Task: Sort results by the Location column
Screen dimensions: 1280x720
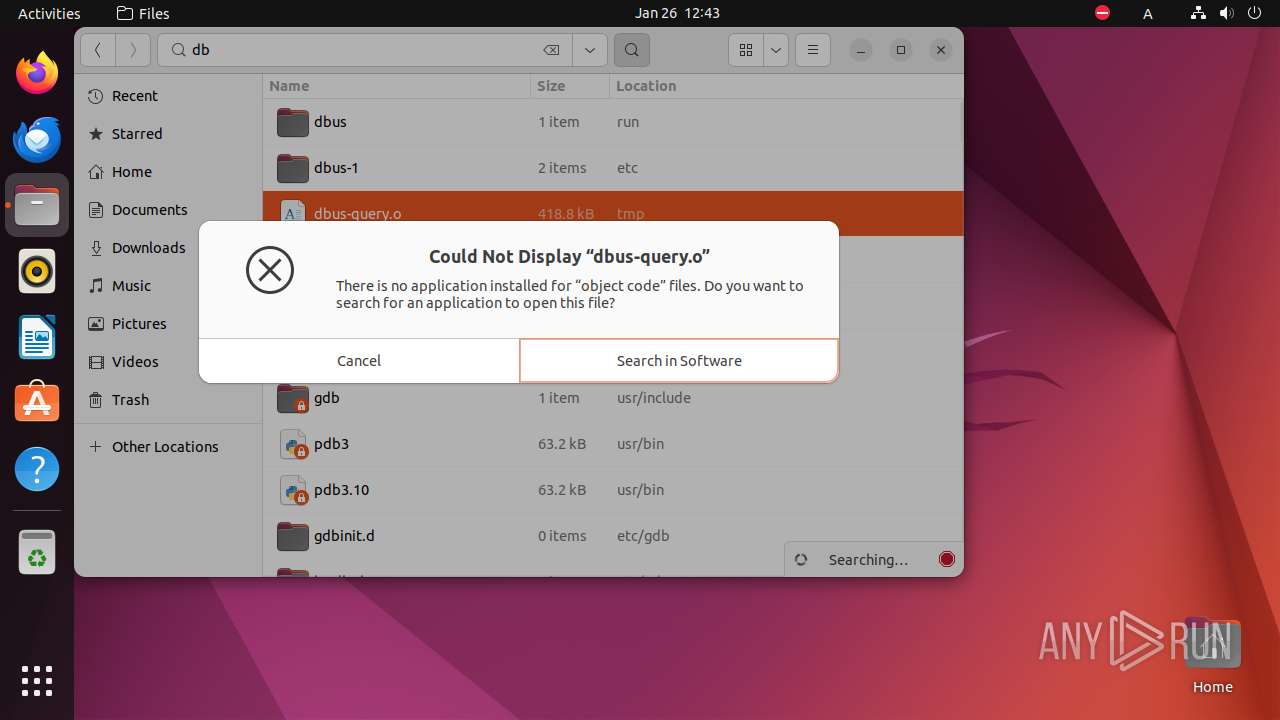Action: click(785, 86)
